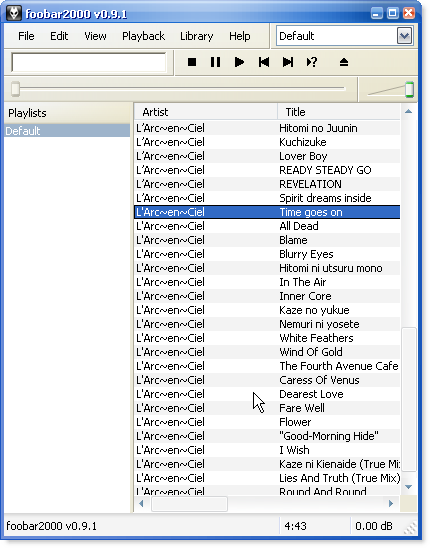Stop playback with the Stop button
Image resolution: width=430 pixels, height=548 pixels.
pyautogui.click(x=192, y=62)
